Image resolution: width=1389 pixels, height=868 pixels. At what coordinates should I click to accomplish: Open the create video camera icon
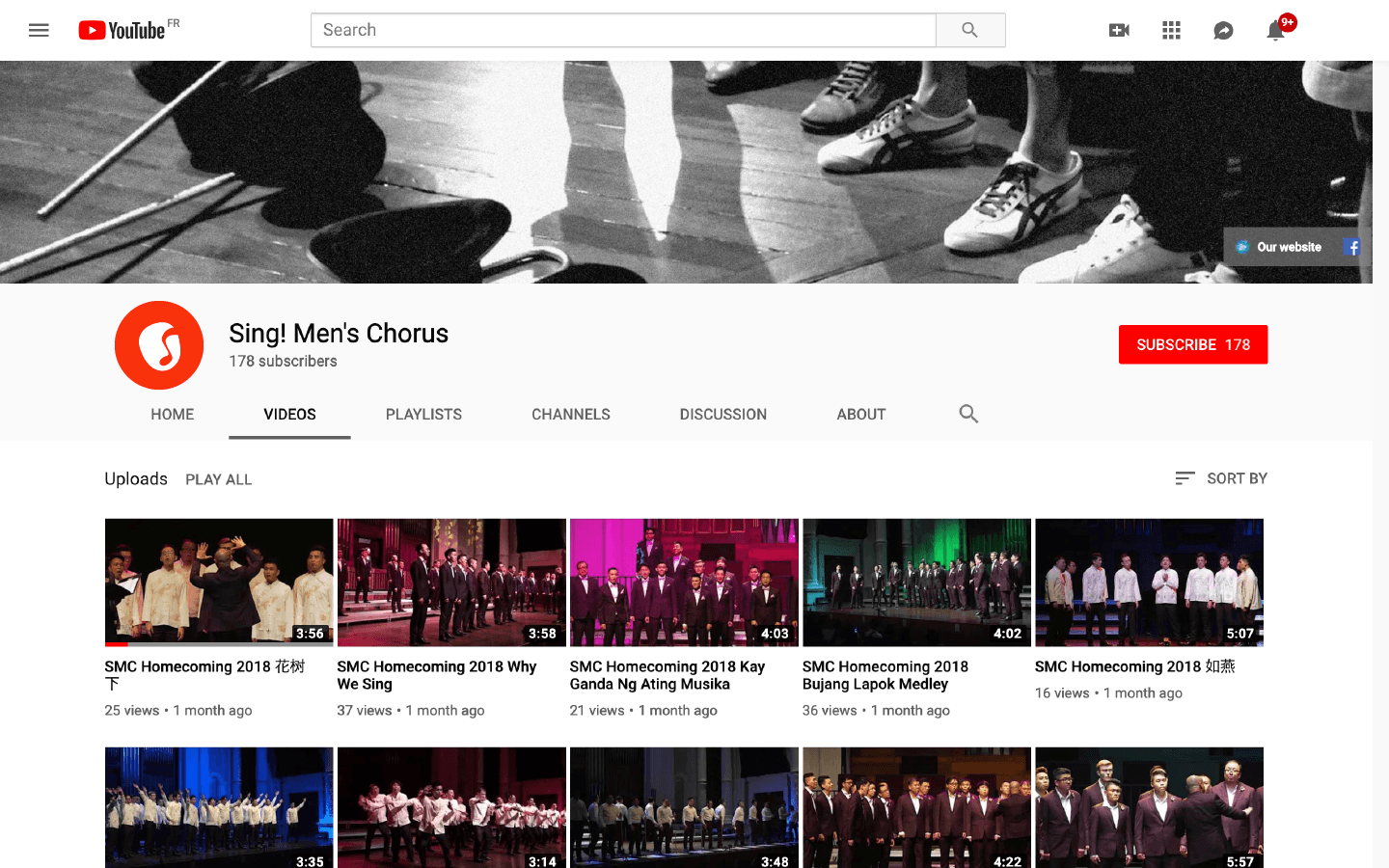pyautogui.click(x=1119, y=30)
